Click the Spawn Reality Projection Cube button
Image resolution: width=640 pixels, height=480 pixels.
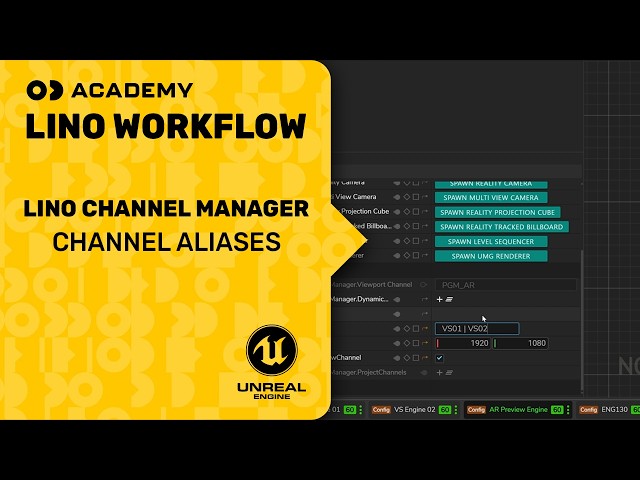click(x=498, y=212)
